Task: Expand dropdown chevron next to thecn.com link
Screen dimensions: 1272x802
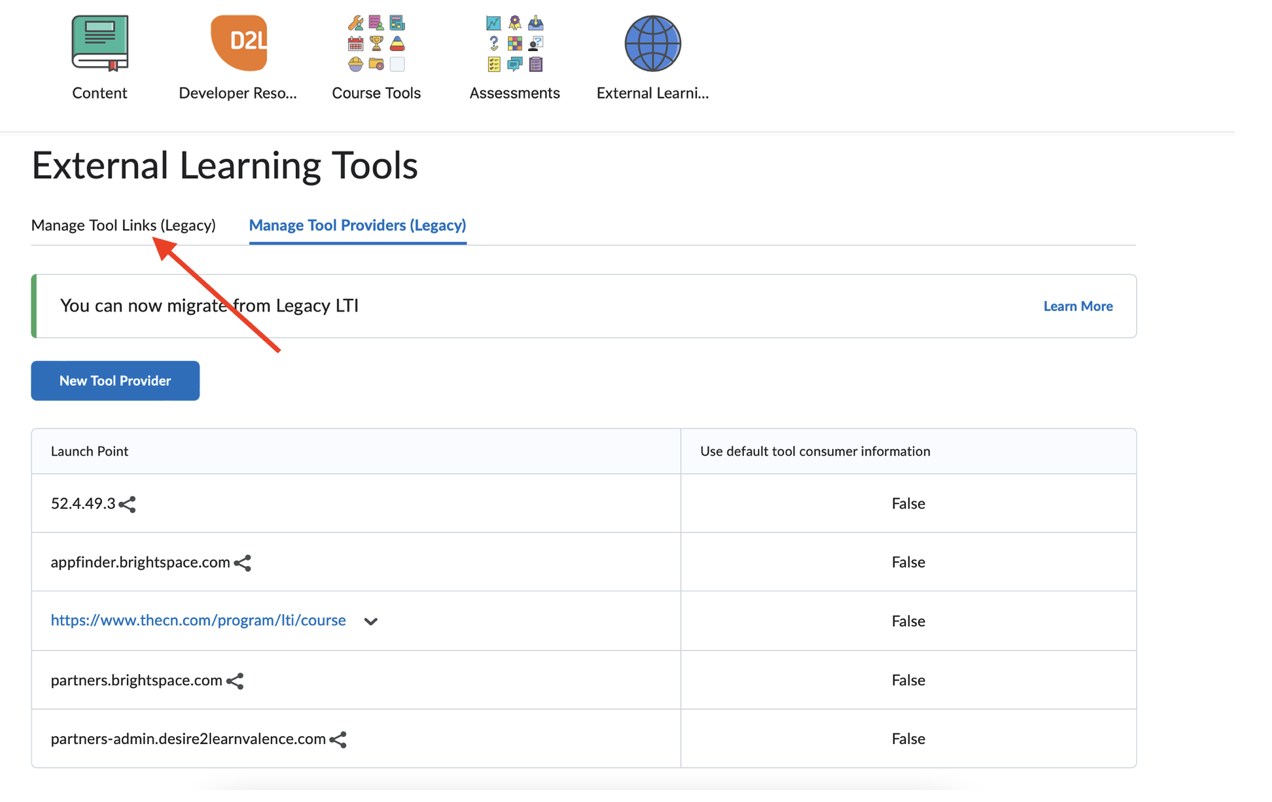Action: (x=371, y=622)
